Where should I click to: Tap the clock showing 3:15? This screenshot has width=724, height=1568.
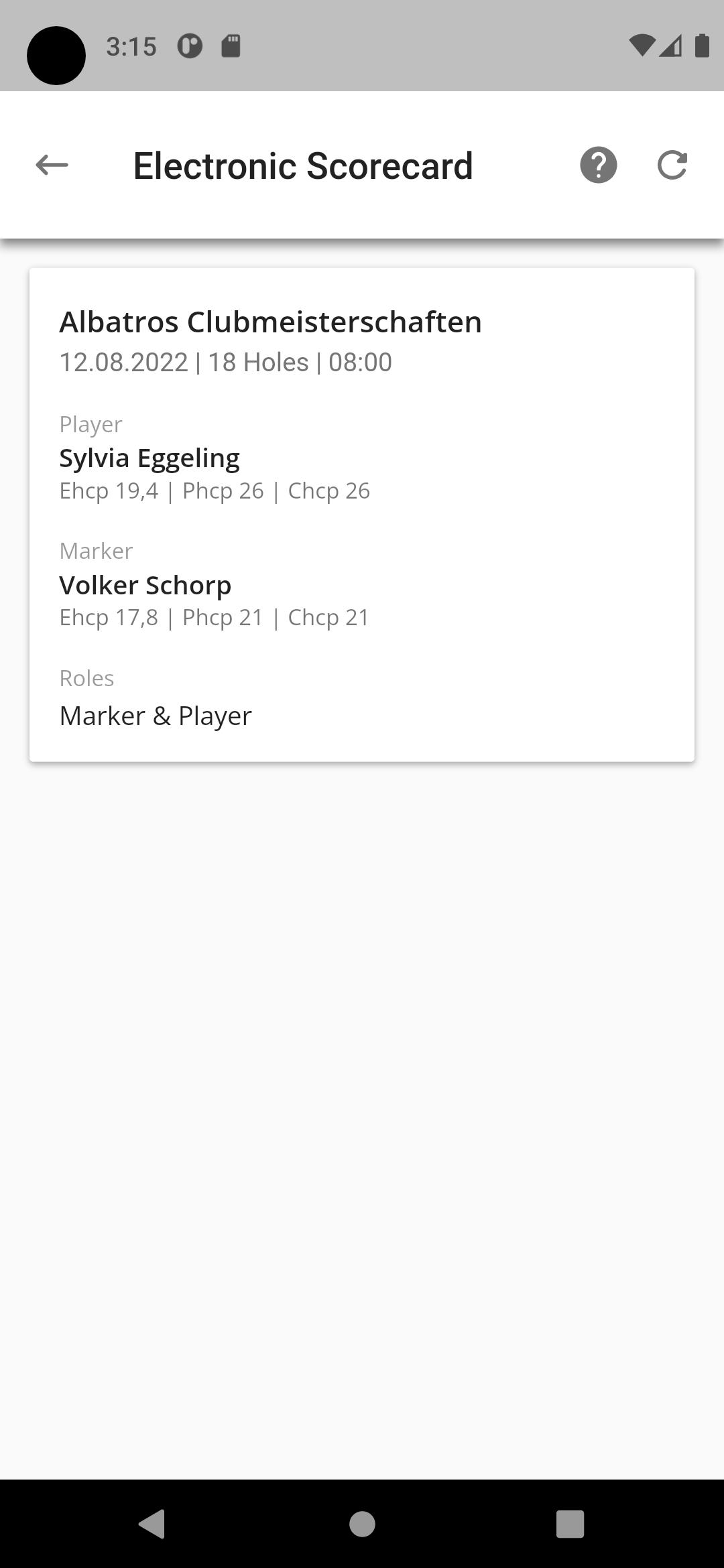131,46
